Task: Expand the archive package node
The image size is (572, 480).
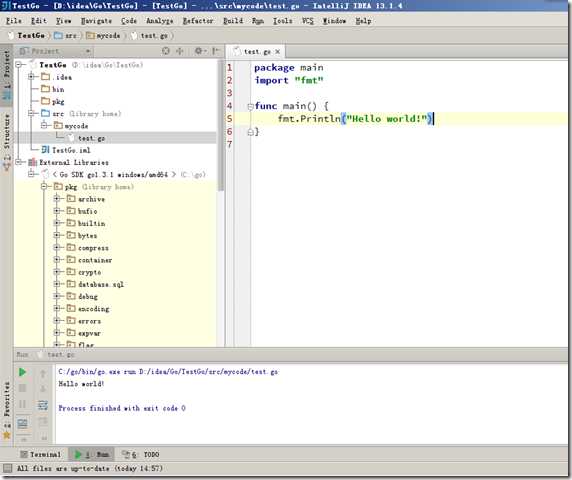Action: click(x=57, y=199)
